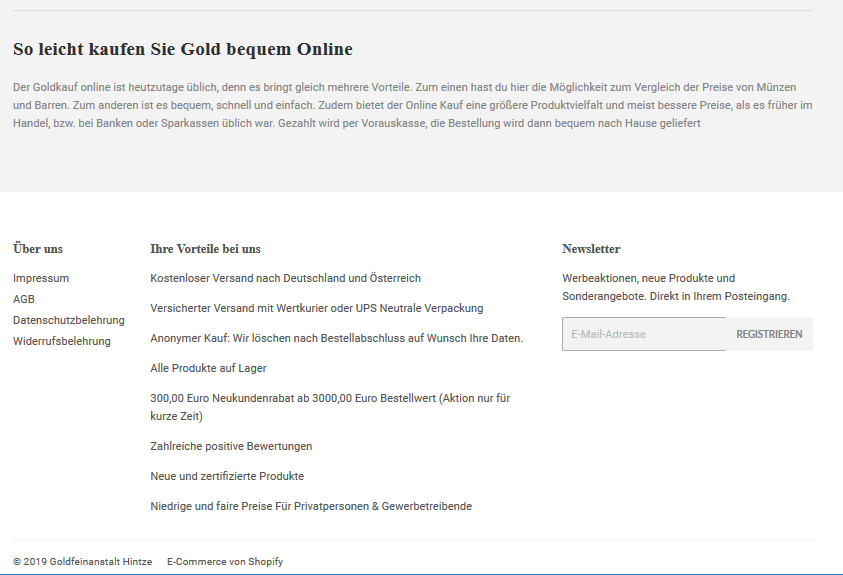This screenshot has height=575, width=843.
Task: Open the Widerrufsbelehrung link
Action: 62,341
